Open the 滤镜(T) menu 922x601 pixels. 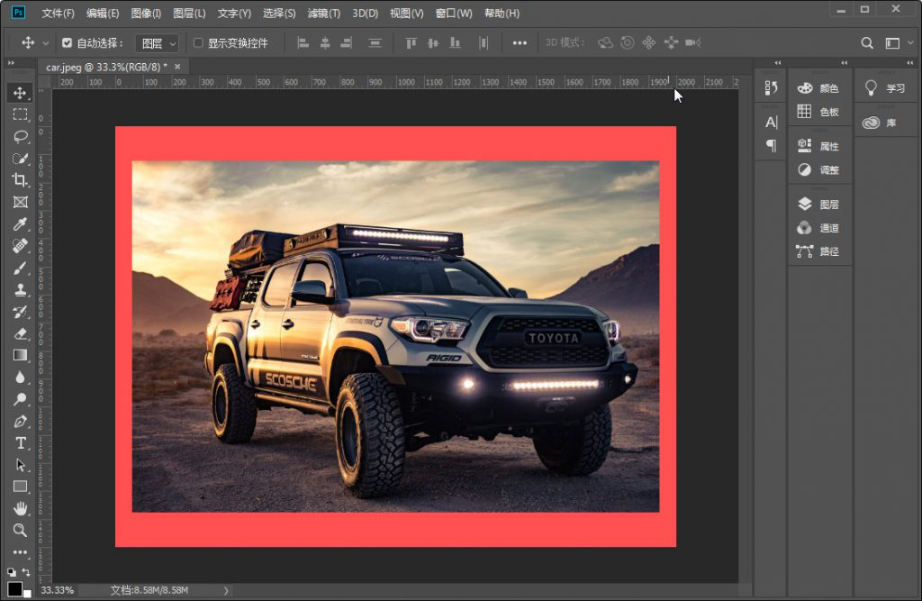(323, 13)
